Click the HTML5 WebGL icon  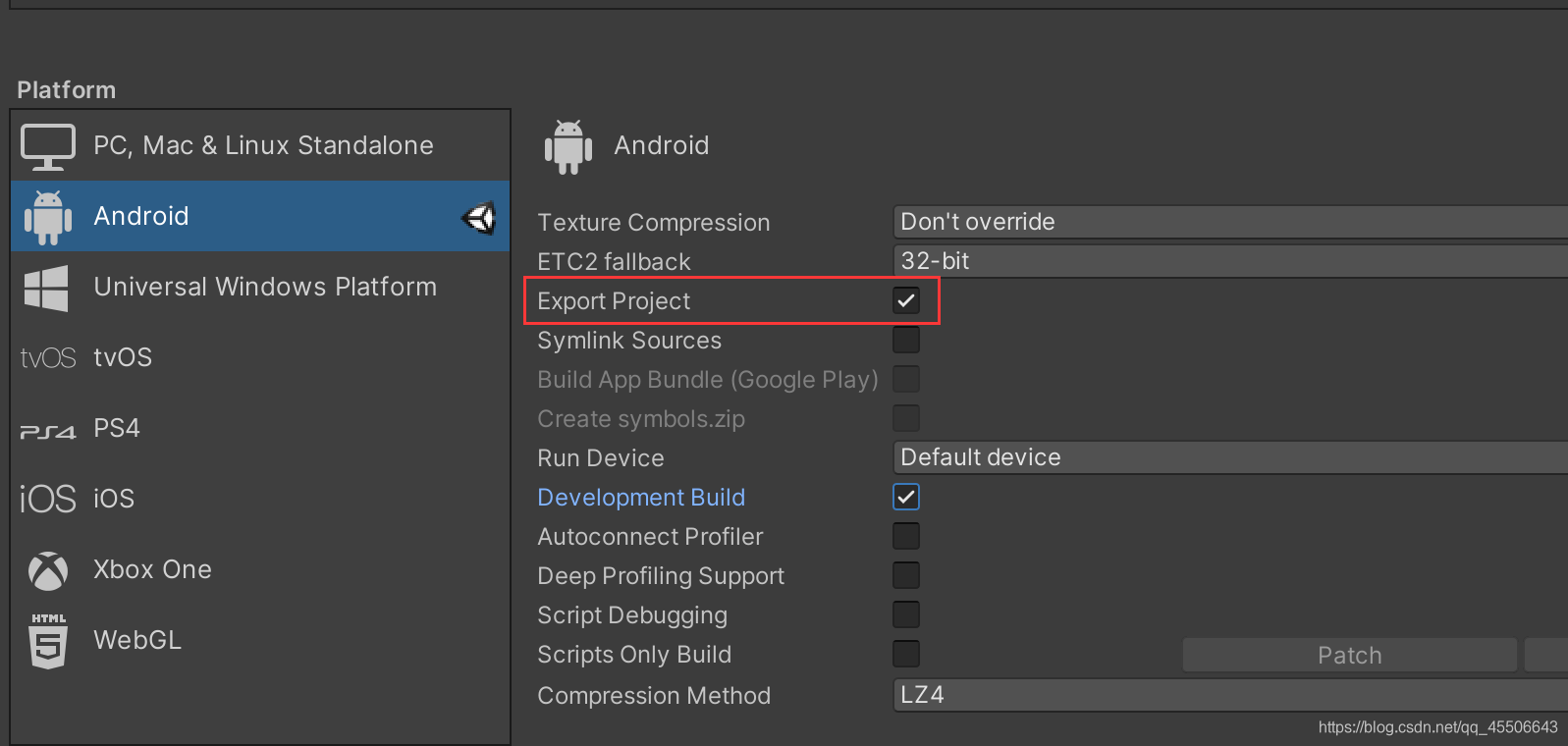[x=48, y=641]
